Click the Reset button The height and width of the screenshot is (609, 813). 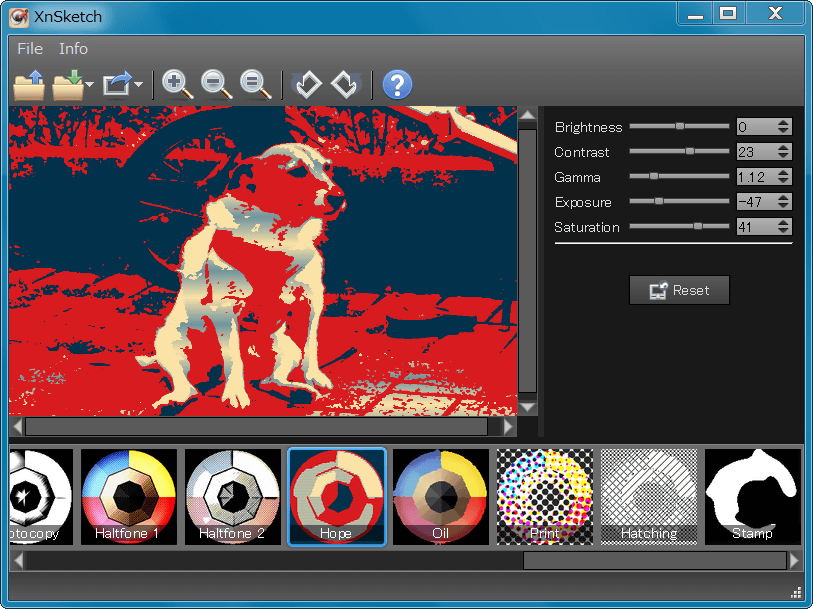679,290
